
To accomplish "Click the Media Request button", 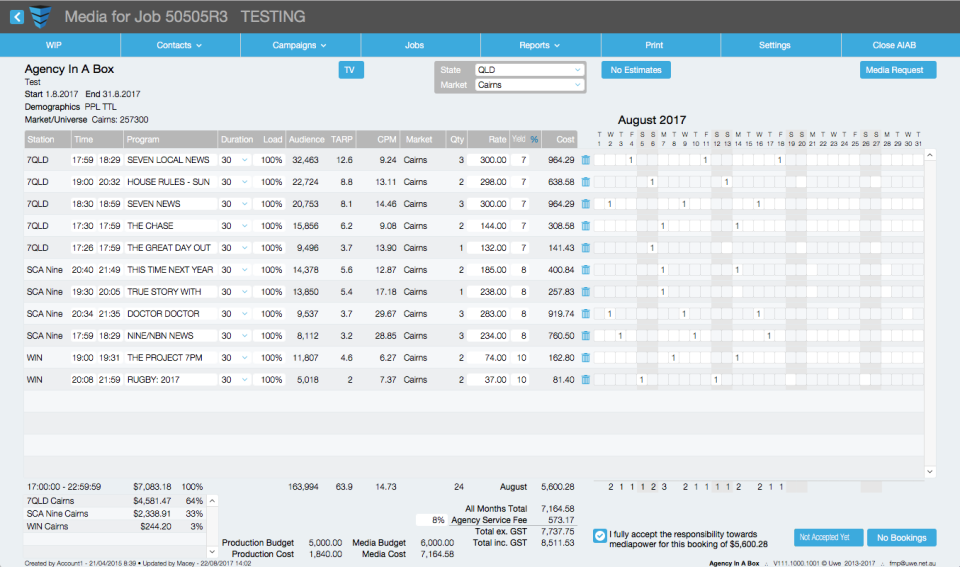I will pos(898,70).
